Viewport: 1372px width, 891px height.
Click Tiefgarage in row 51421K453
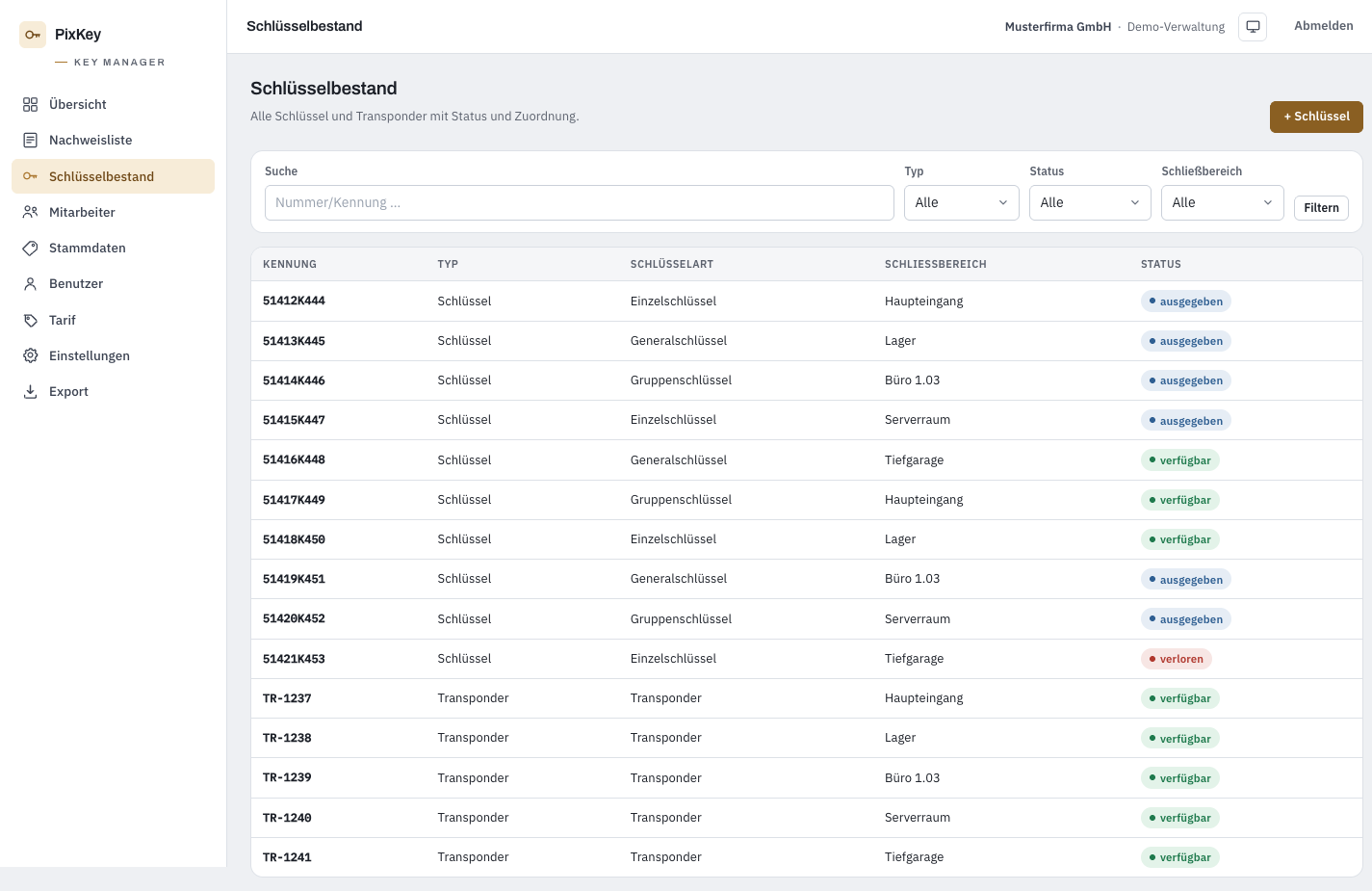click(914, 659)
